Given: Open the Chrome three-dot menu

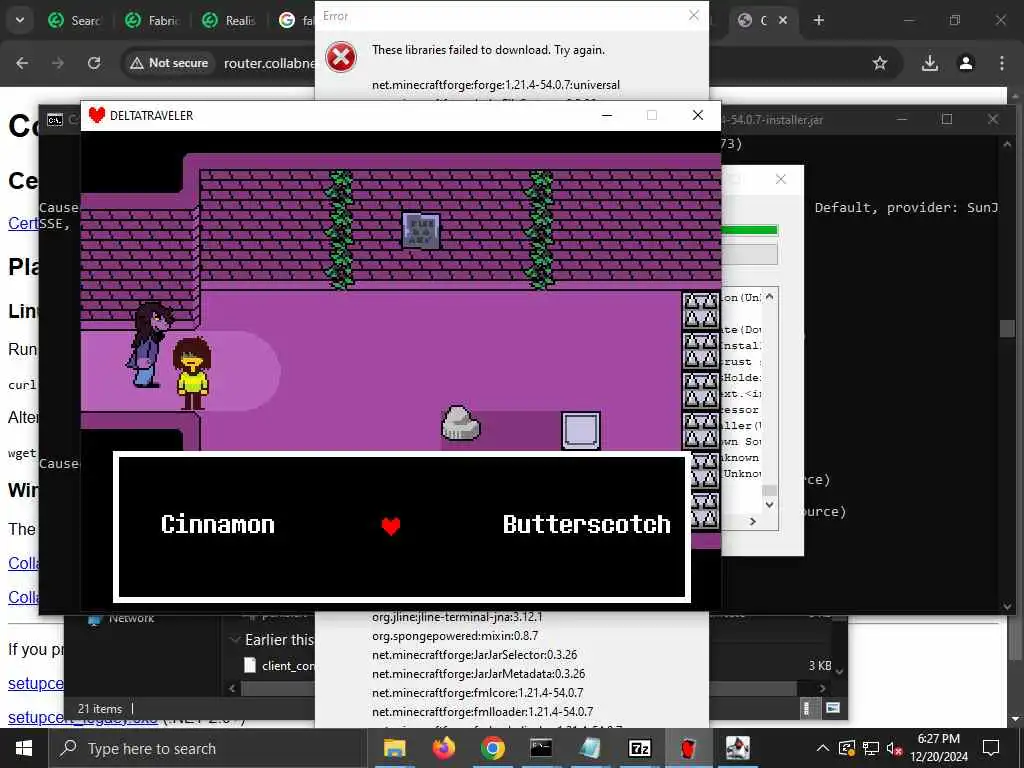Looking at the screenshot, I should tap(1002, 63).
